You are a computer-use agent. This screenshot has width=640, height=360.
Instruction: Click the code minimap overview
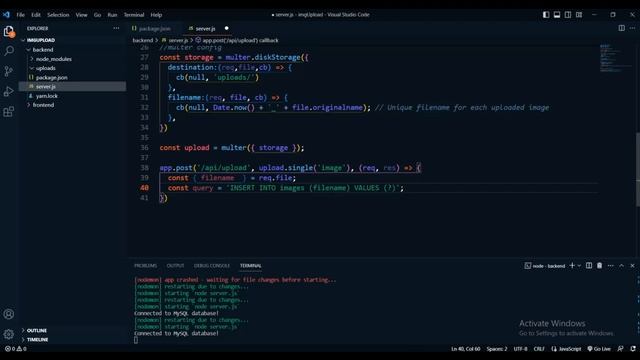(x=616, y=58)
